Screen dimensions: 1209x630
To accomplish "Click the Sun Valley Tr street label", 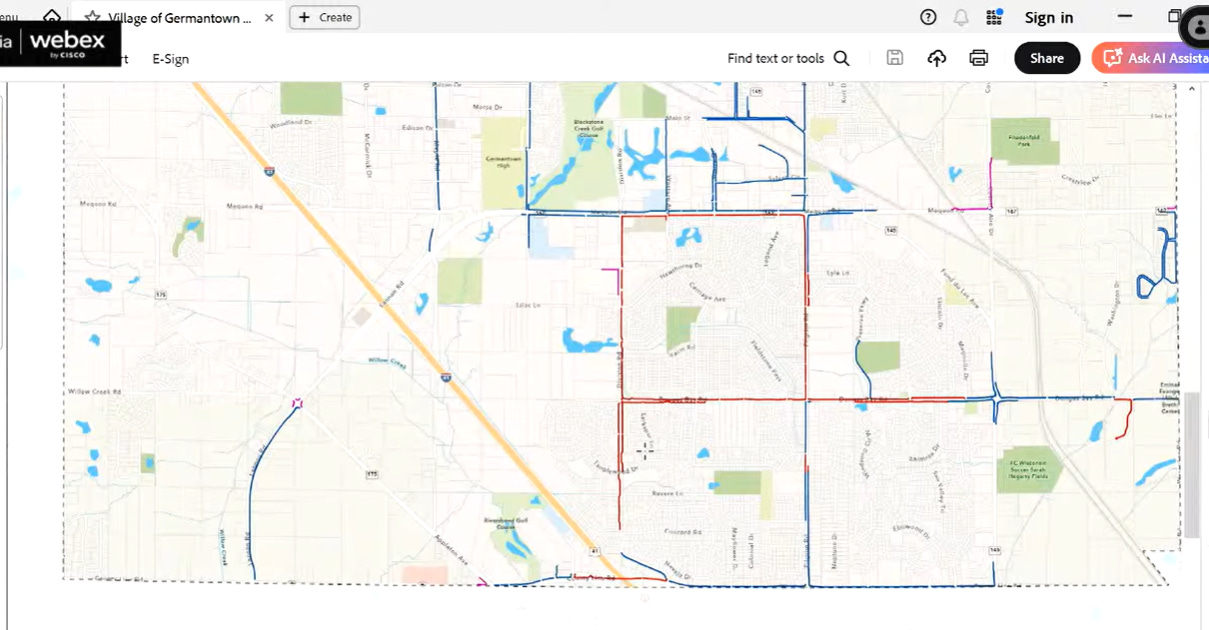I will coord(939,491).
